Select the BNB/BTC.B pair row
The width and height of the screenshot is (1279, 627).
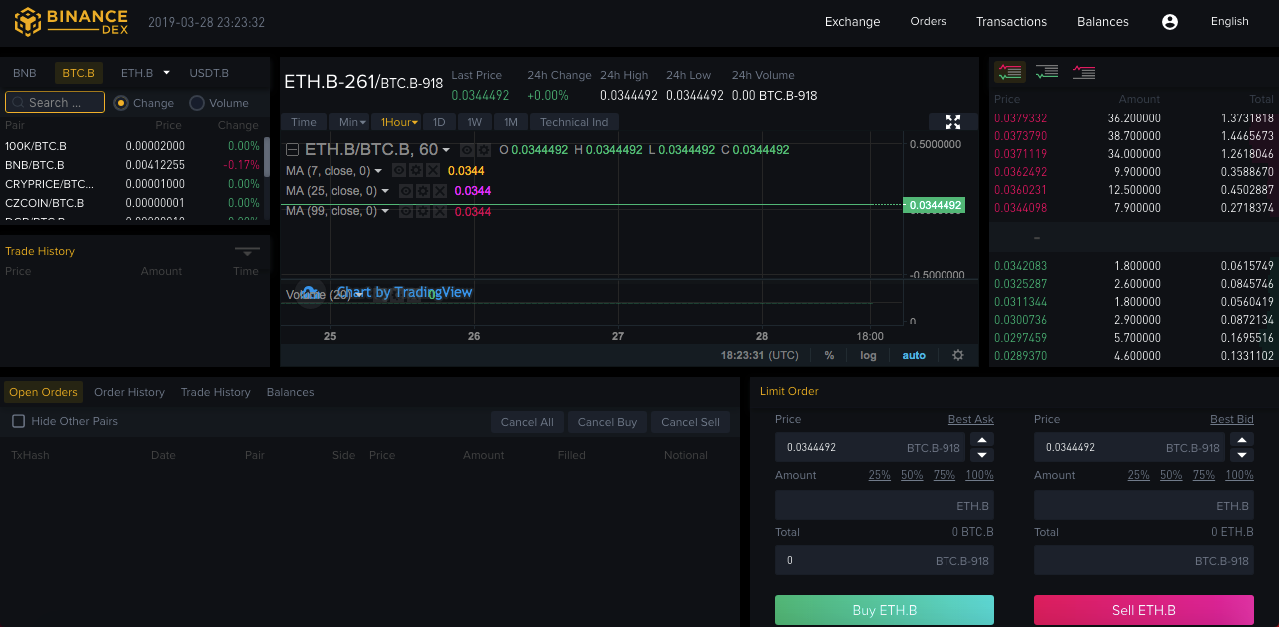[x=132, y=165]
